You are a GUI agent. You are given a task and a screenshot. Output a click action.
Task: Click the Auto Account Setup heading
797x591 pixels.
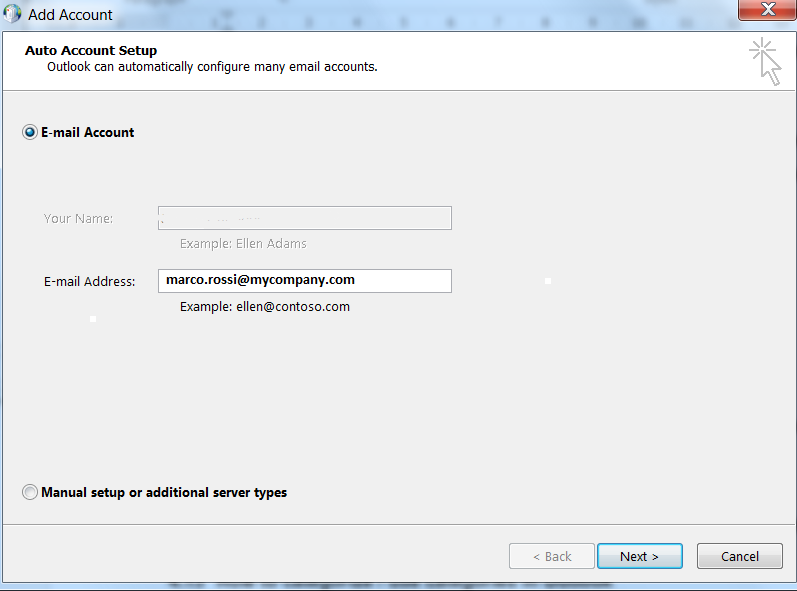click(x=91, y=50)
